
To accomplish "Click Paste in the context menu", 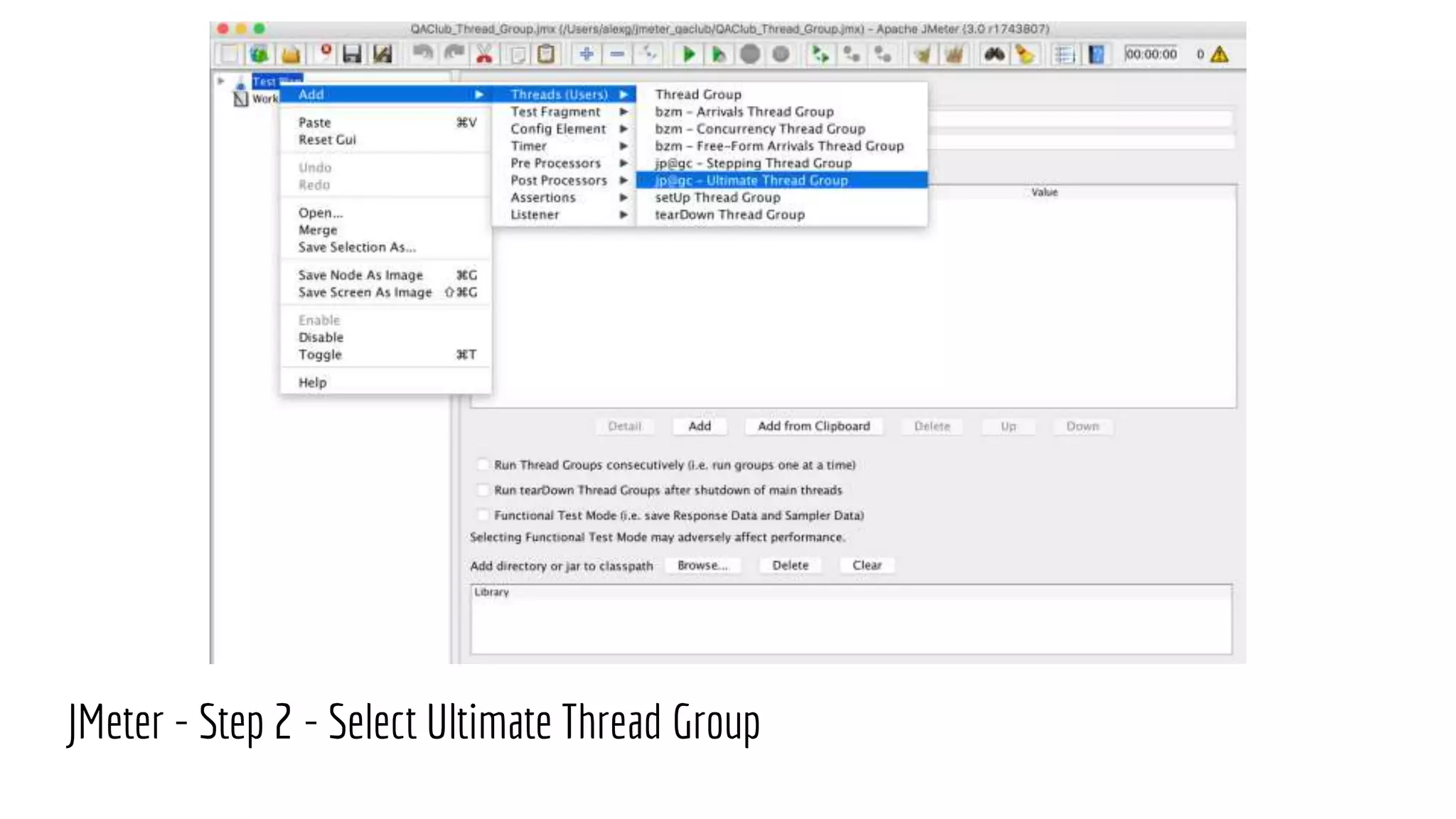I will point(385,123).
